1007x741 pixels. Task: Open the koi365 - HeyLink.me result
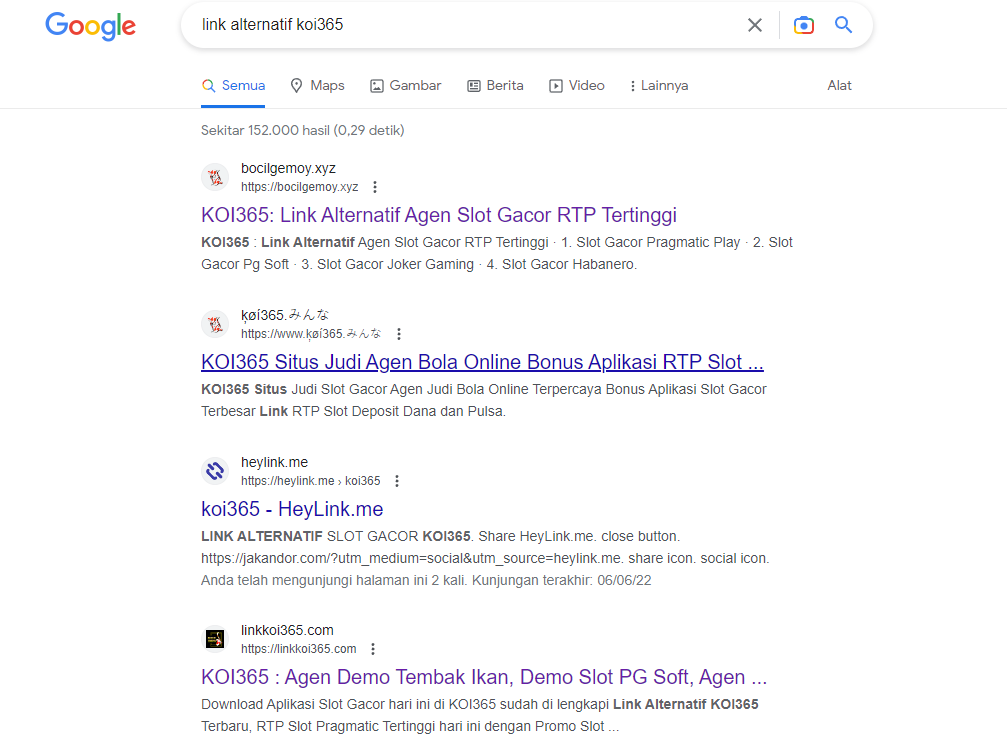click(x=292, y=509)
